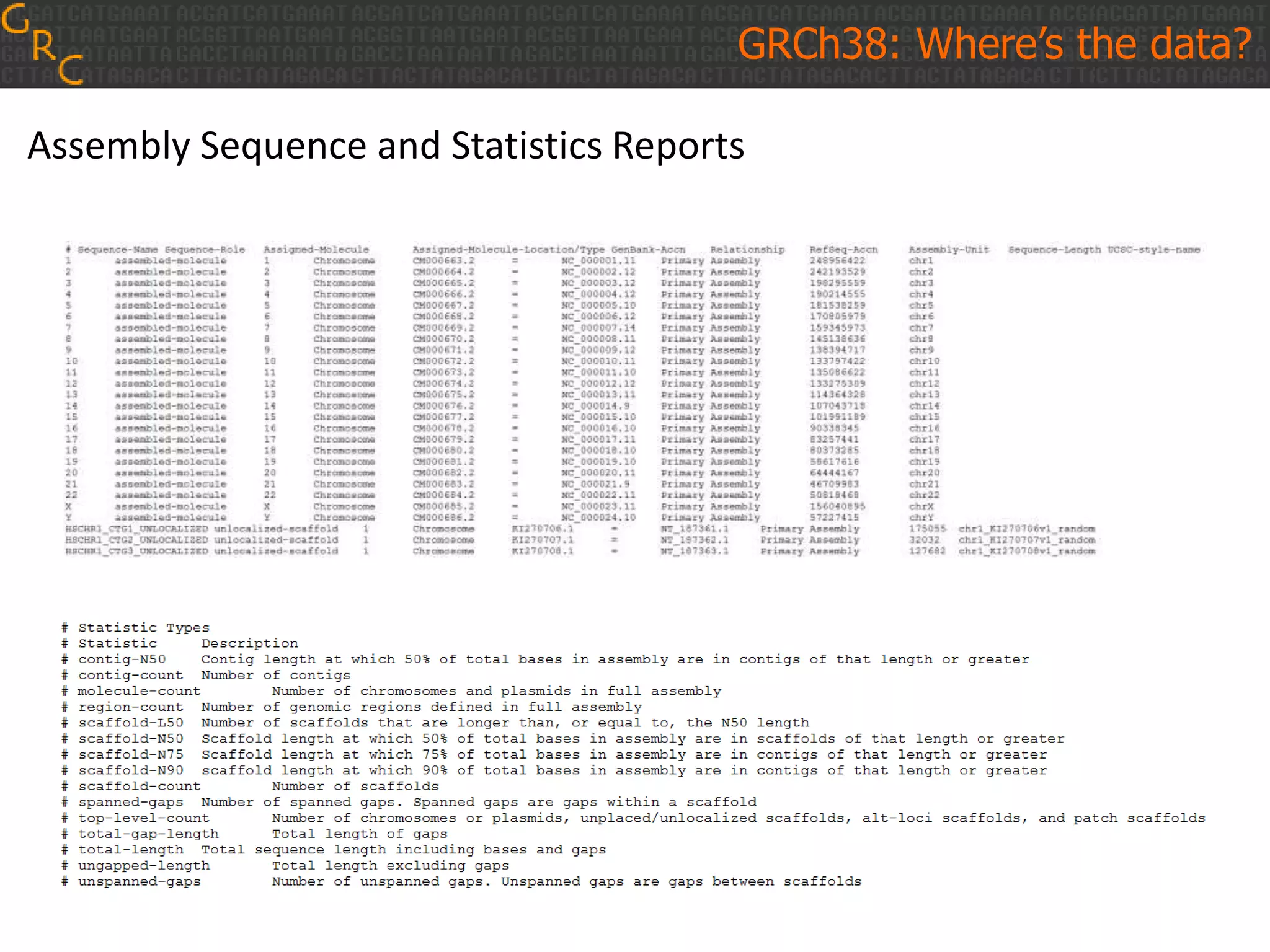Image resolution: width=1270 pixels, height=952 pixels.
Task: Click the 'Relationship' column header
Action: pyautogui.click(x=747, y=250)
